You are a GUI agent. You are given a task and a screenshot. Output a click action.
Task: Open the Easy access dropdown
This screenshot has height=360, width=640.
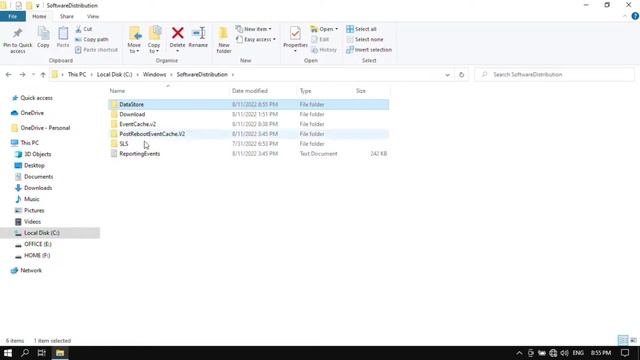point(256,40)
